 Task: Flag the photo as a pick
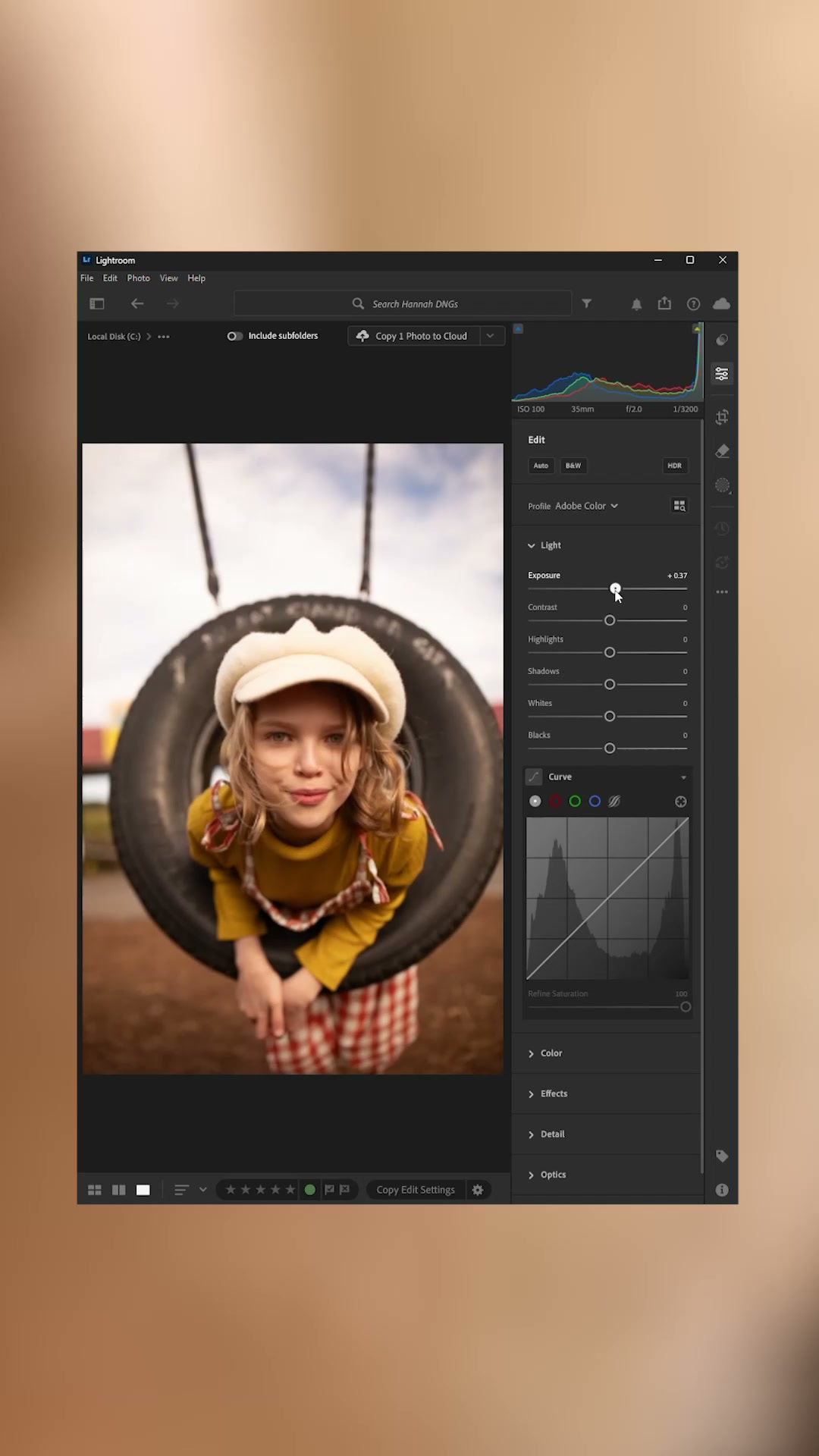330,1191
